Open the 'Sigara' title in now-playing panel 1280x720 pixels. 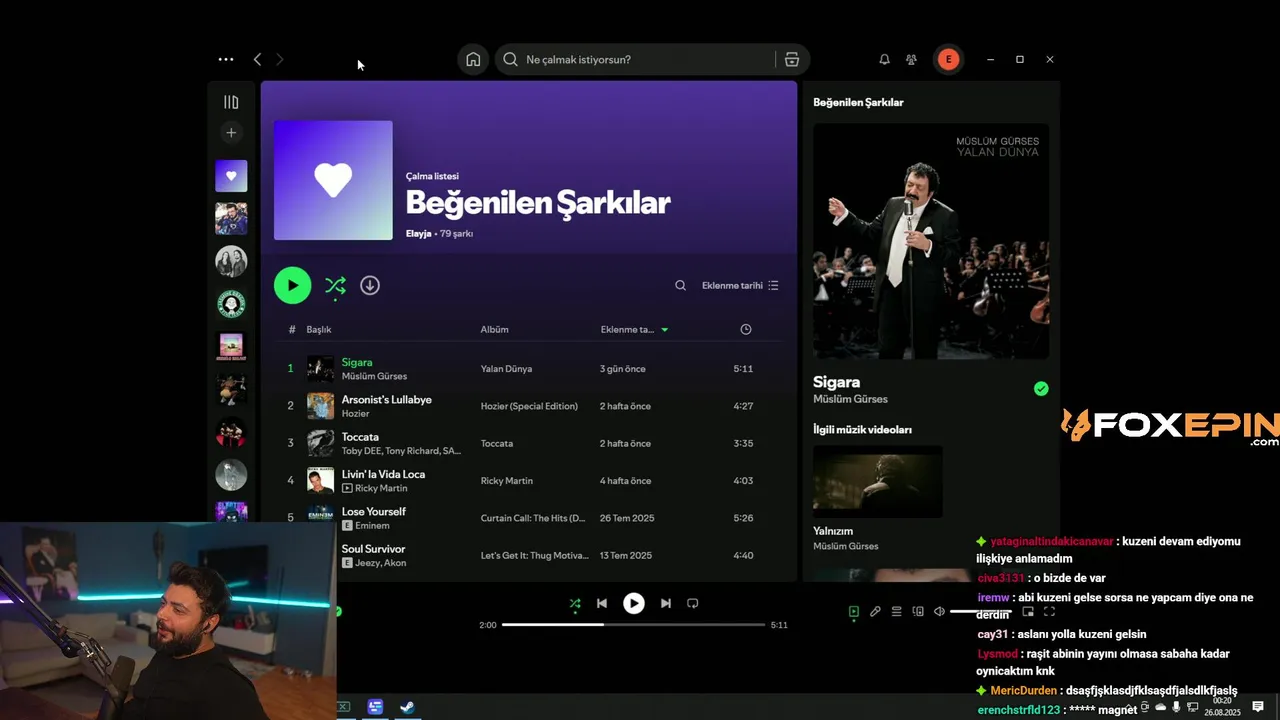point(836,382)
